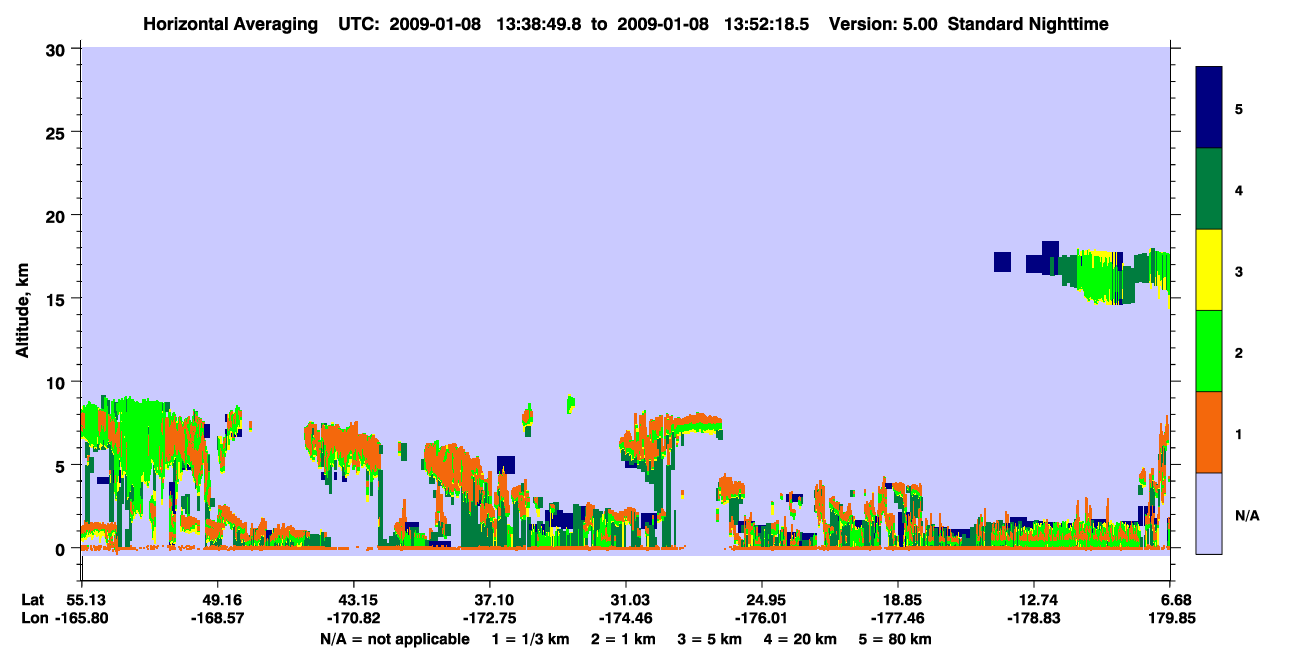Click longitude value -165.80
Image resolution: width=1300 pixels, height=667 pixels.
[x=82, y=618]
